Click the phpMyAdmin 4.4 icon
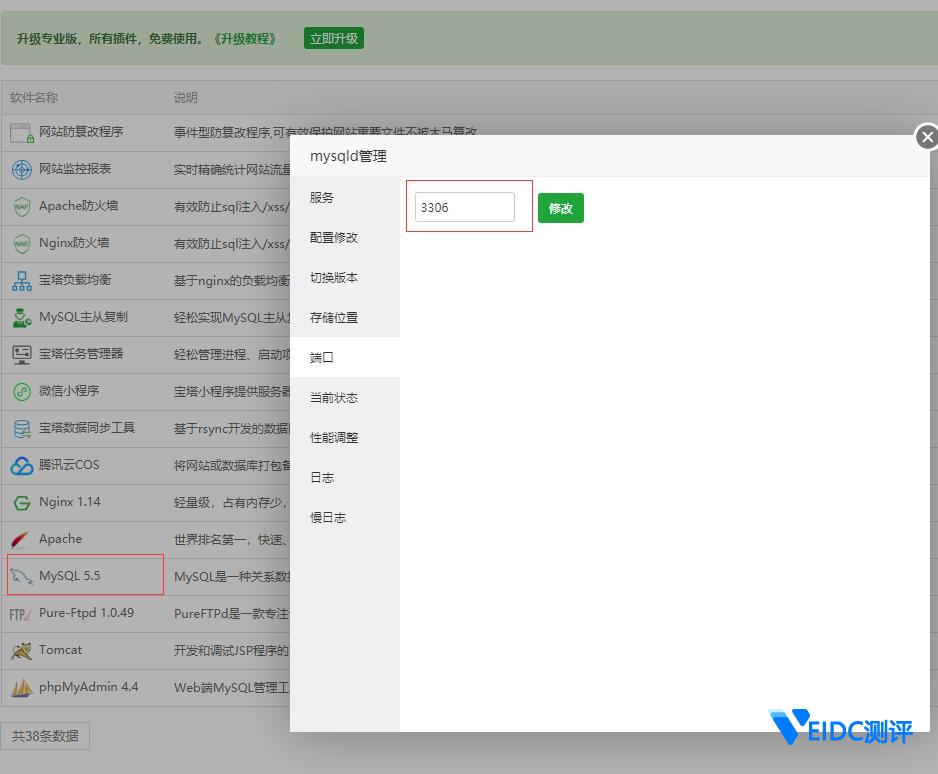This screenshot has width=938, height=774. [x=22, y=687]
